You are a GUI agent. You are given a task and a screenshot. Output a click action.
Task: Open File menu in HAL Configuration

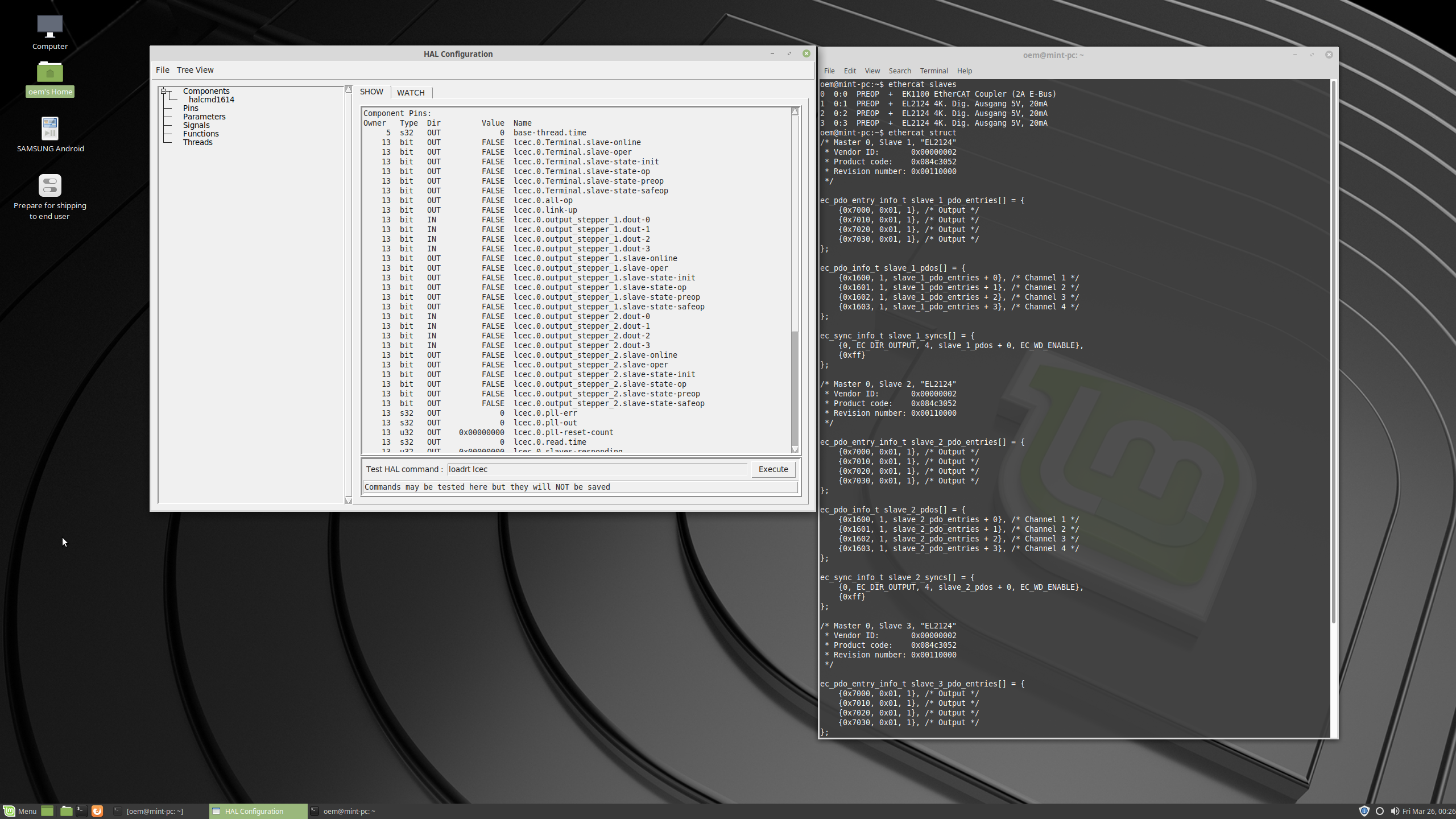(x=163, y=70)
